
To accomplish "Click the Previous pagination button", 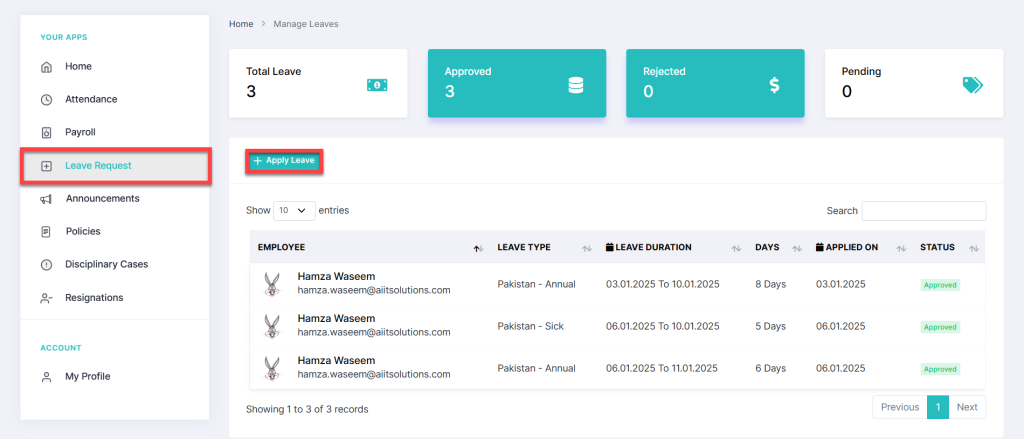I will (900, 407).
